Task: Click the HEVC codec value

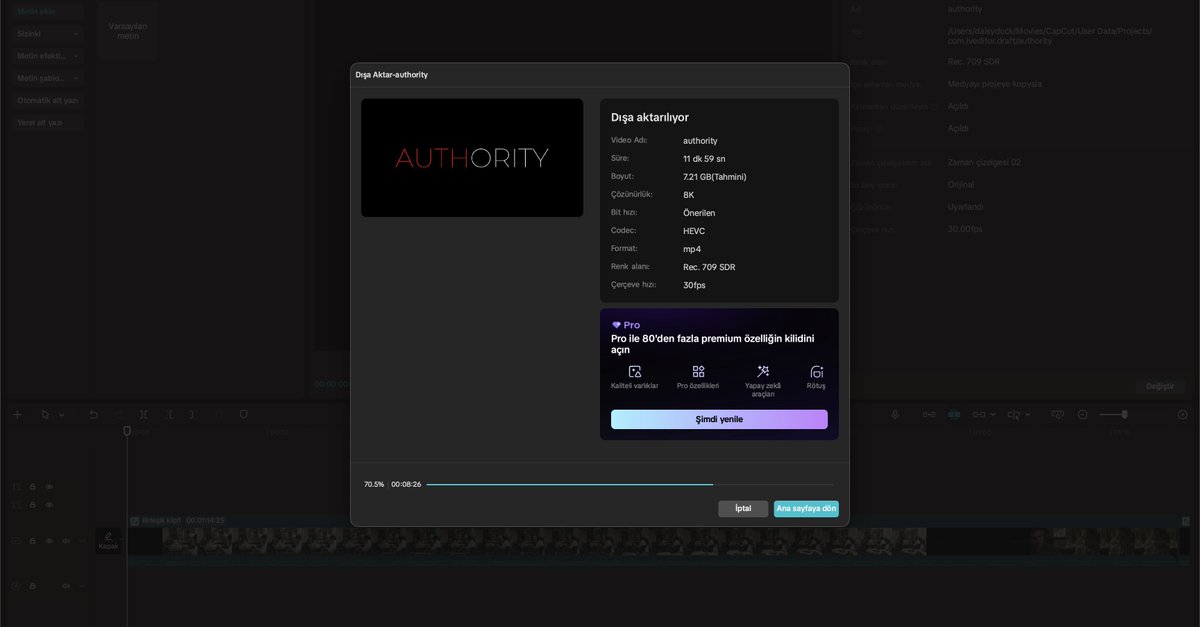Action: coord(695,231)
